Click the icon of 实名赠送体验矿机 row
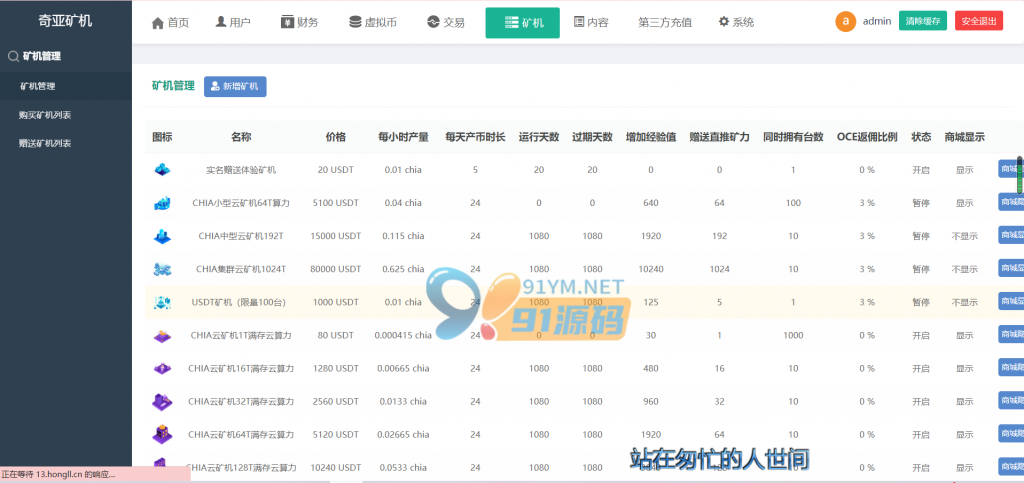Screen dimensions: 1024x483 (162, 170)
